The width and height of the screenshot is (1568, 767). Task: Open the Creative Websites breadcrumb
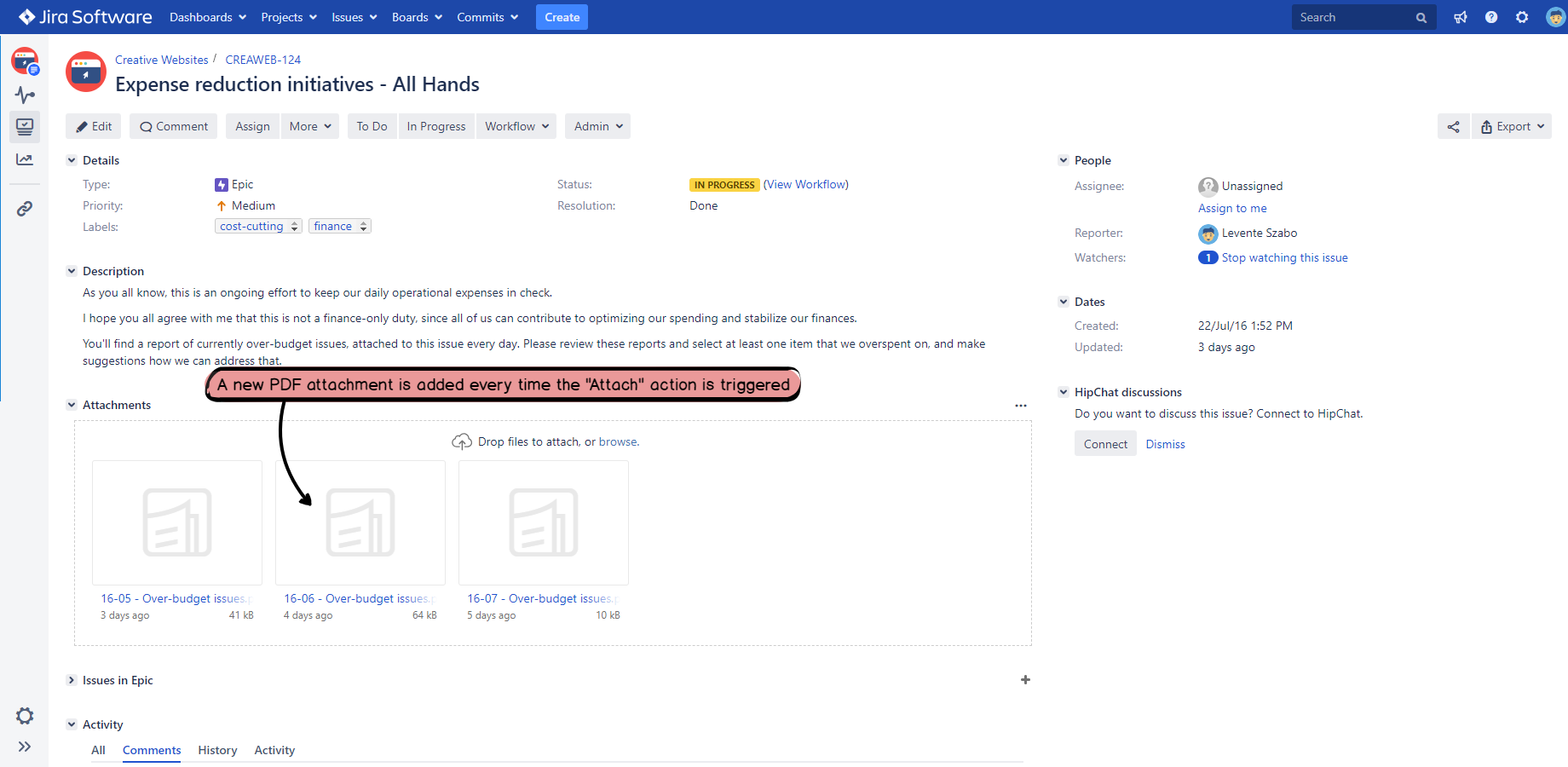click(162, 60)
